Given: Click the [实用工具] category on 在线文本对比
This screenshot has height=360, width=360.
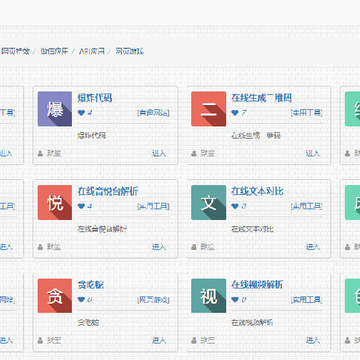Looking at the screenshot, I should [306, 206].
